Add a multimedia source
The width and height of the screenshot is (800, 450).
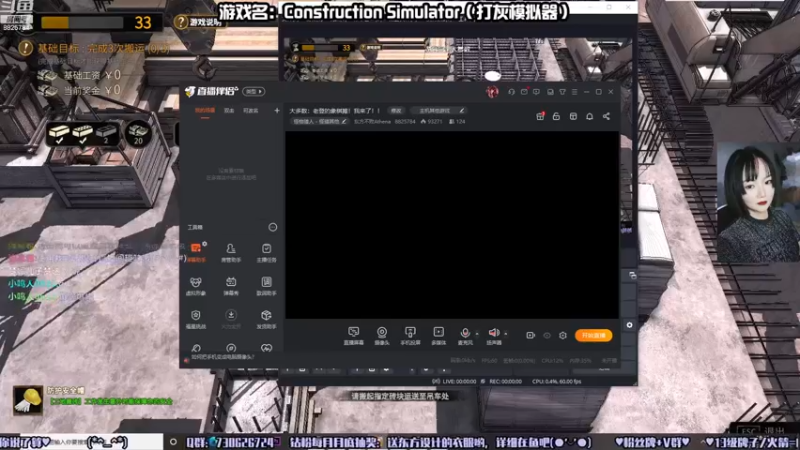click(x=439, y=336)
